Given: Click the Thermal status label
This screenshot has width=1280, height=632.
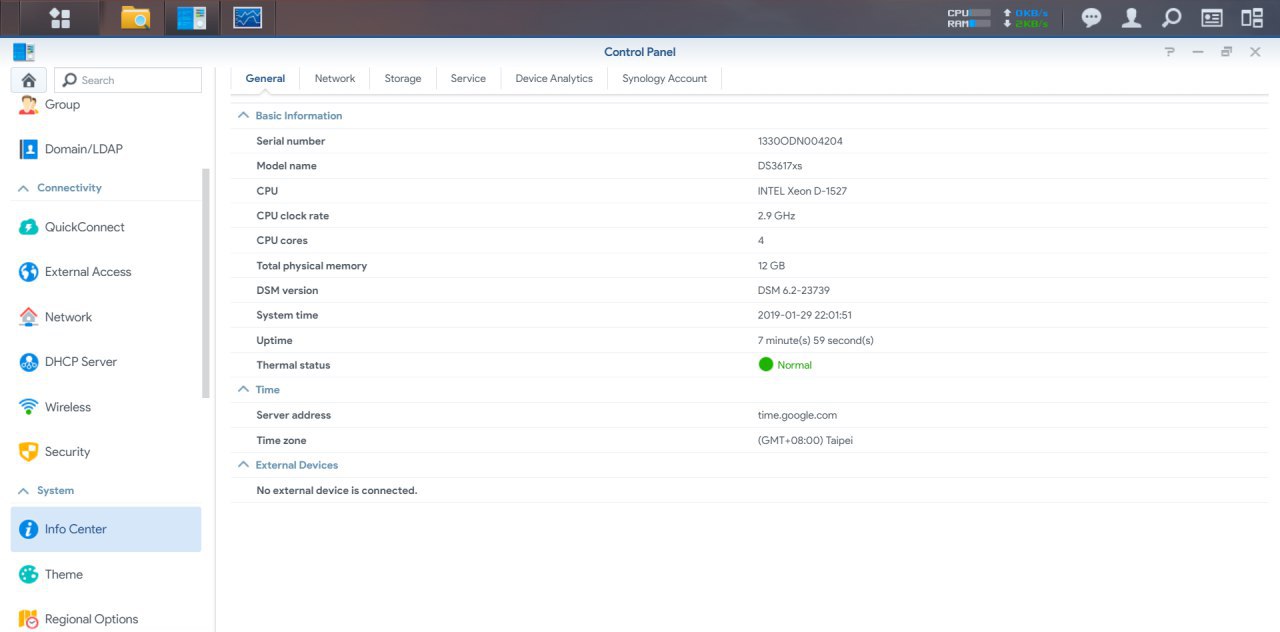Looking at the screenshot, I should coord(293,365).
